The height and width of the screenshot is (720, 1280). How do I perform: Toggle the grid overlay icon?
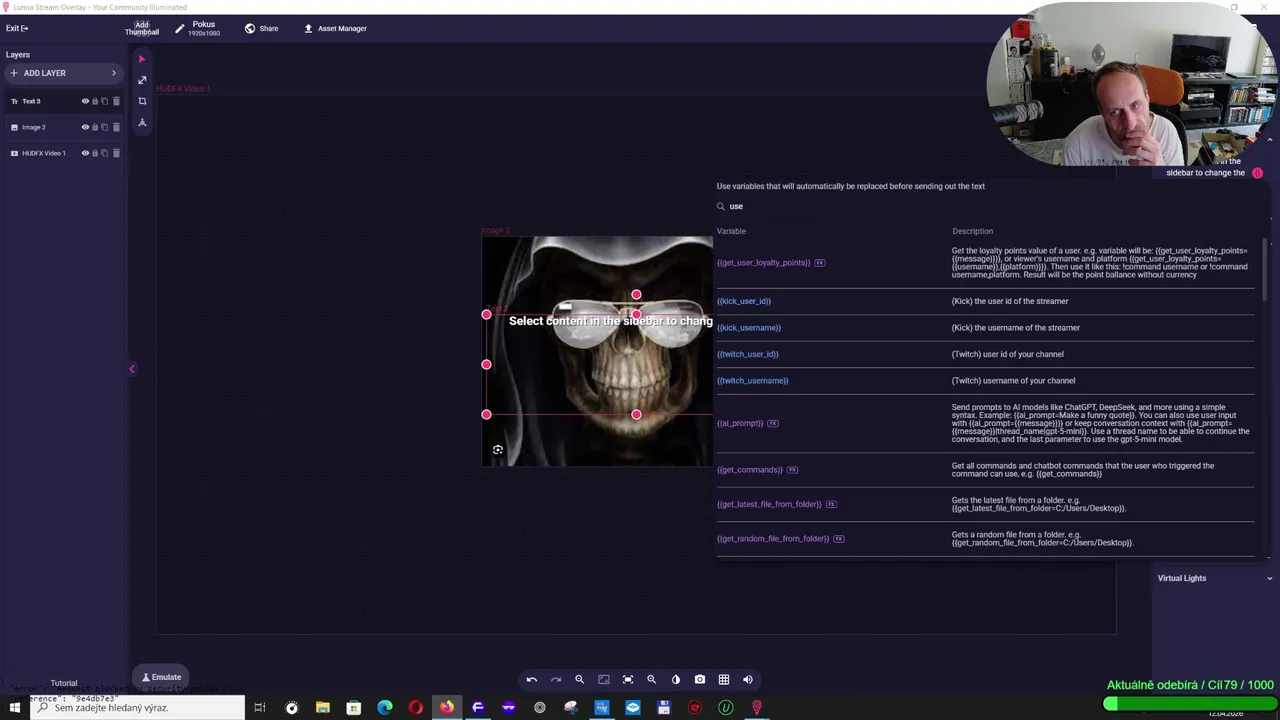point(724,680)
